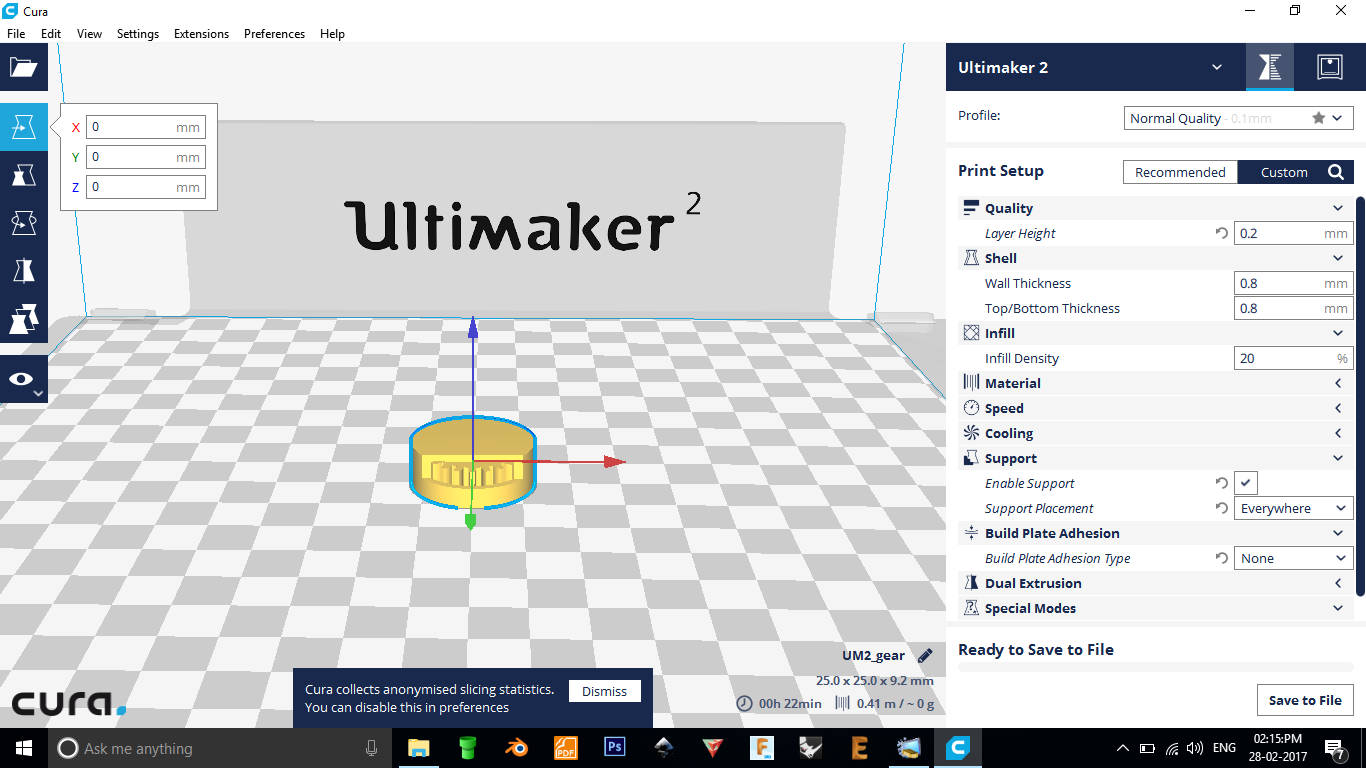Switch to Recommended print setup

tap(1180, 172)
